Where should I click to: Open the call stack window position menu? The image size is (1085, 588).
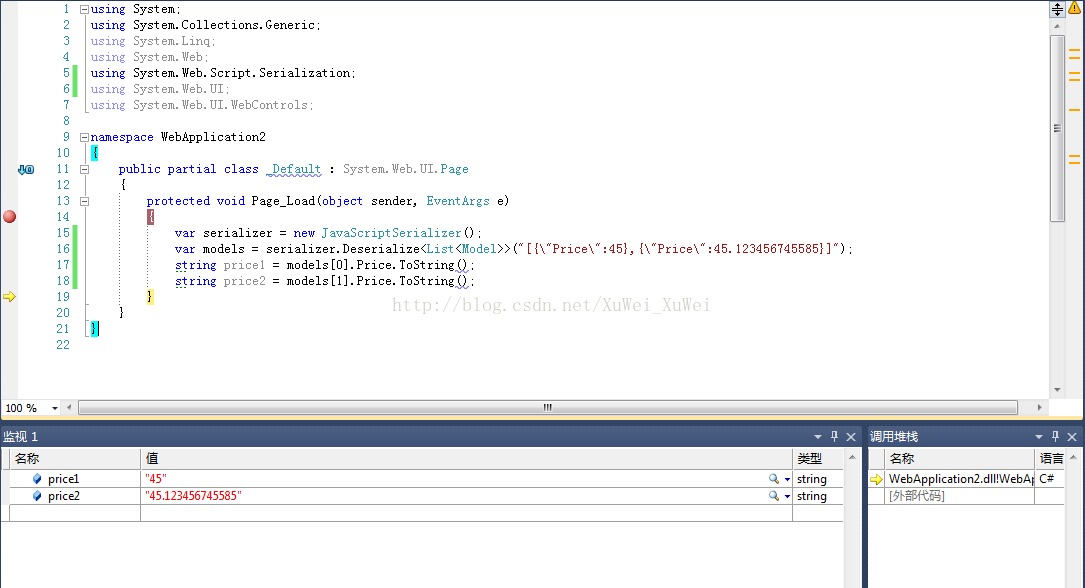pyautogui.click(x=1039, y=437)
